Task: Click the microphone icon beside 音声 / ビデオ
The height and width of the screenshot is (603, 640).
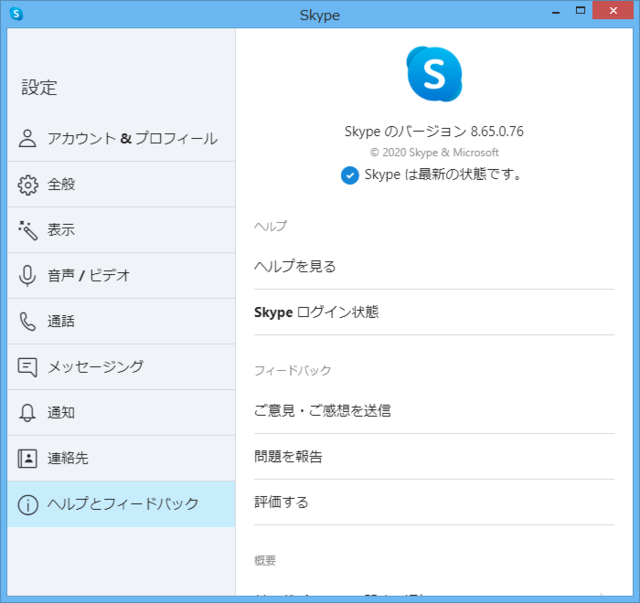Action: 27,276
